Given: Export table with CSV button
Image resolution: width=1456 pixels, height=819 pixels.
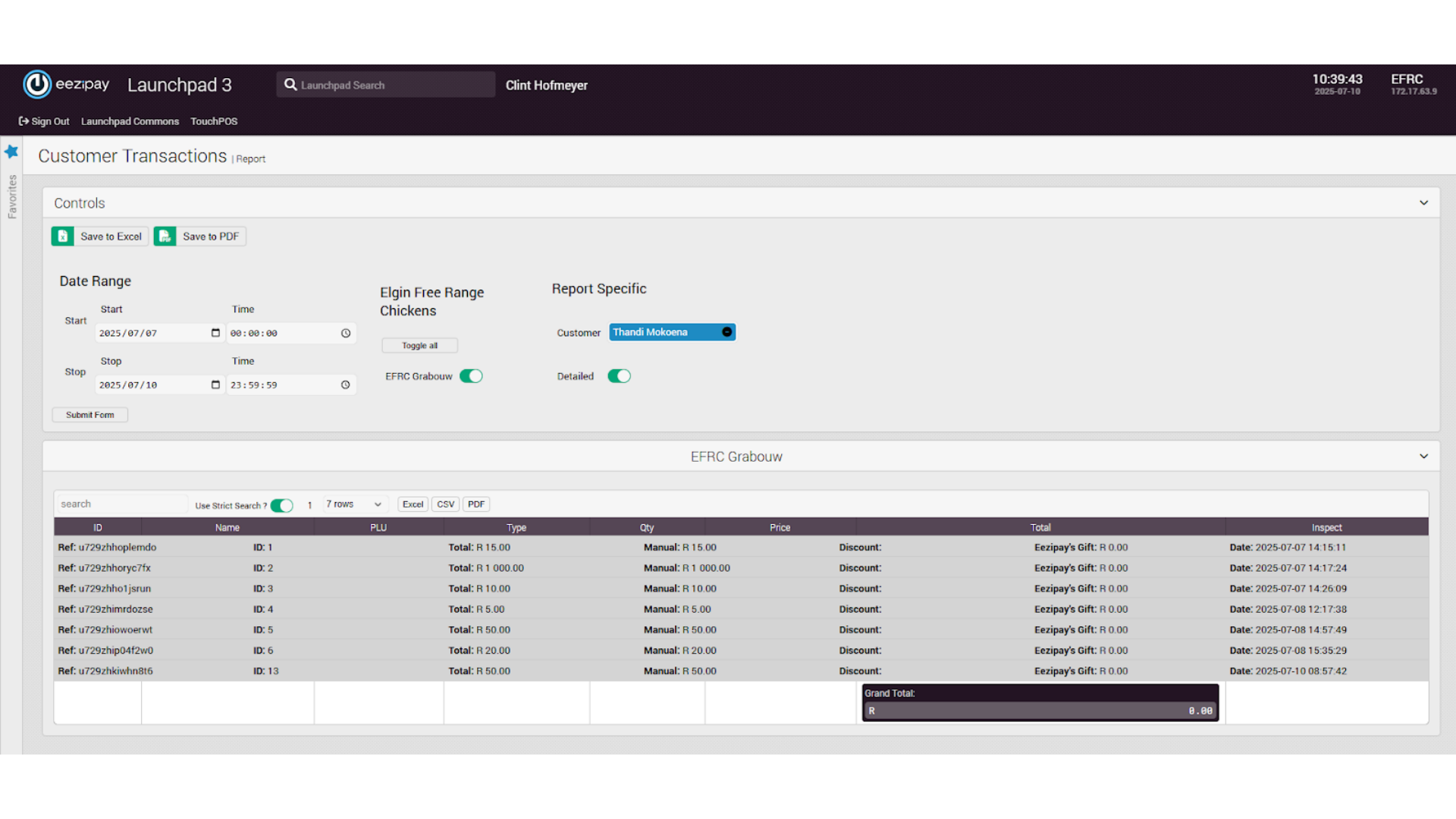Looking at the screenshot, I should pos(445,504).
